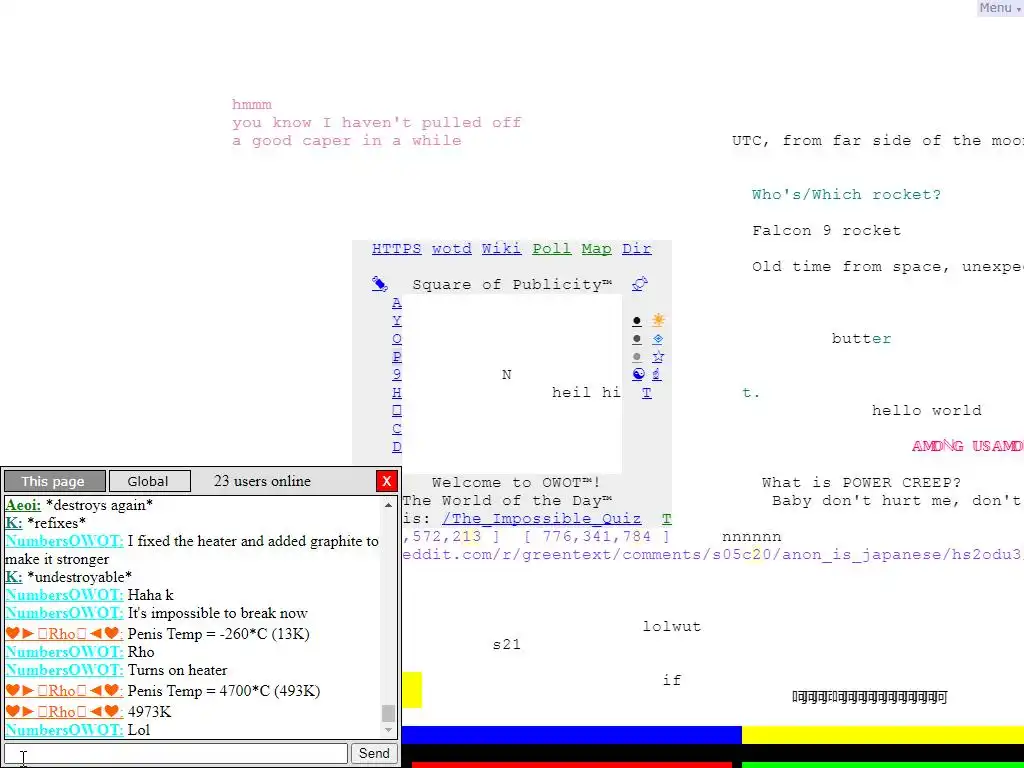Click the blue candy icon beside Square of Publicity

tap(379, 284)
